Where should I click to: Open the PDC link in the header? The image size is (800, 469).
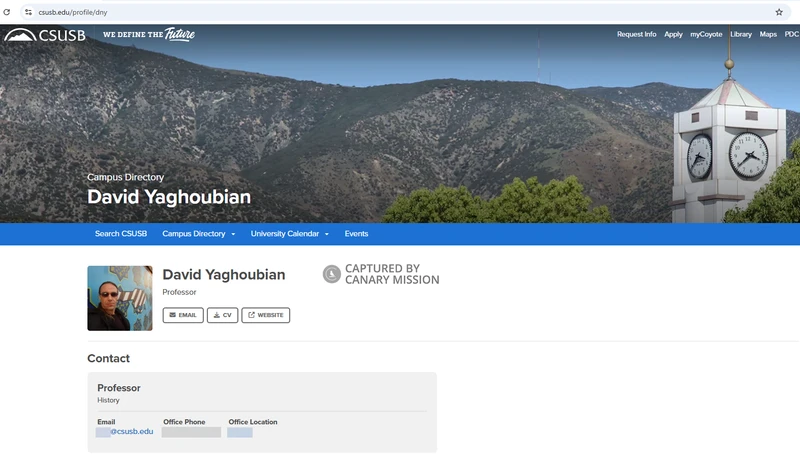point(791,34)
